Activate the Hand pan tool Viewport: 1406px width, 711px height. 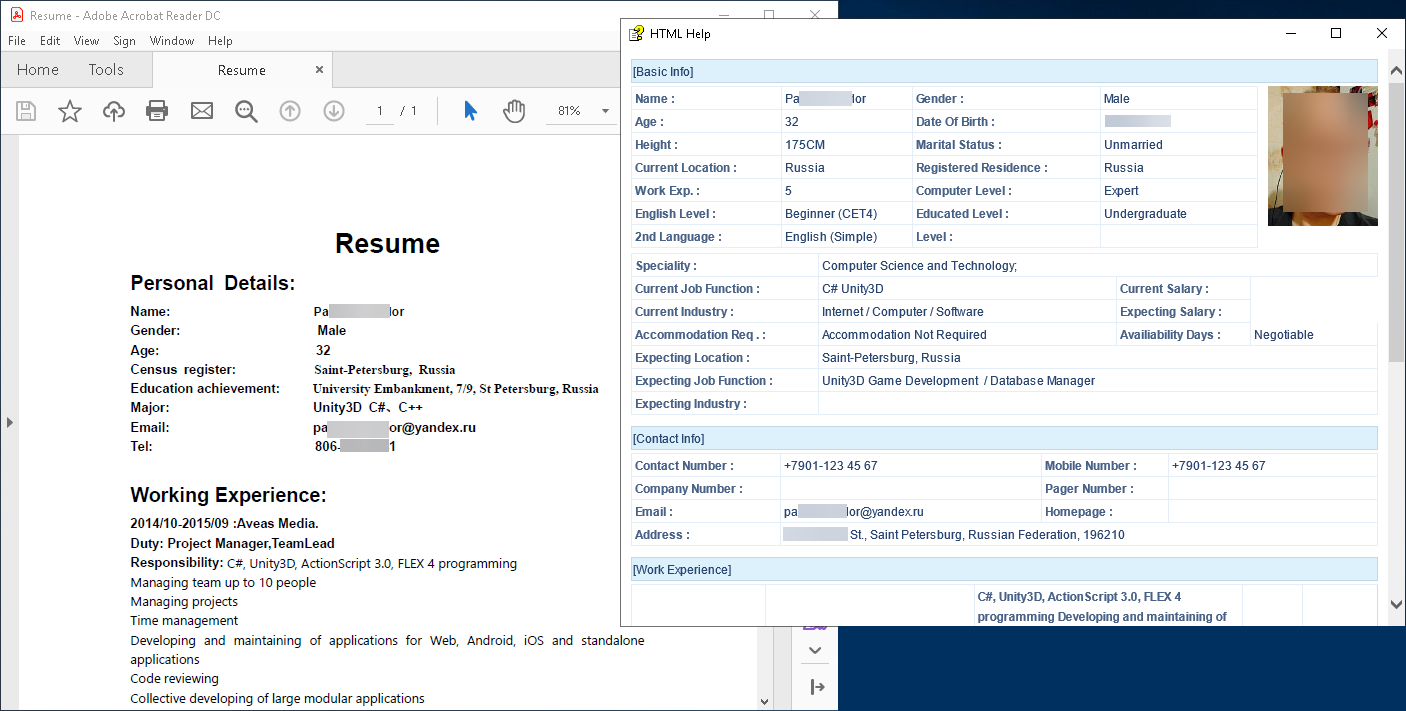pos(514,111)
